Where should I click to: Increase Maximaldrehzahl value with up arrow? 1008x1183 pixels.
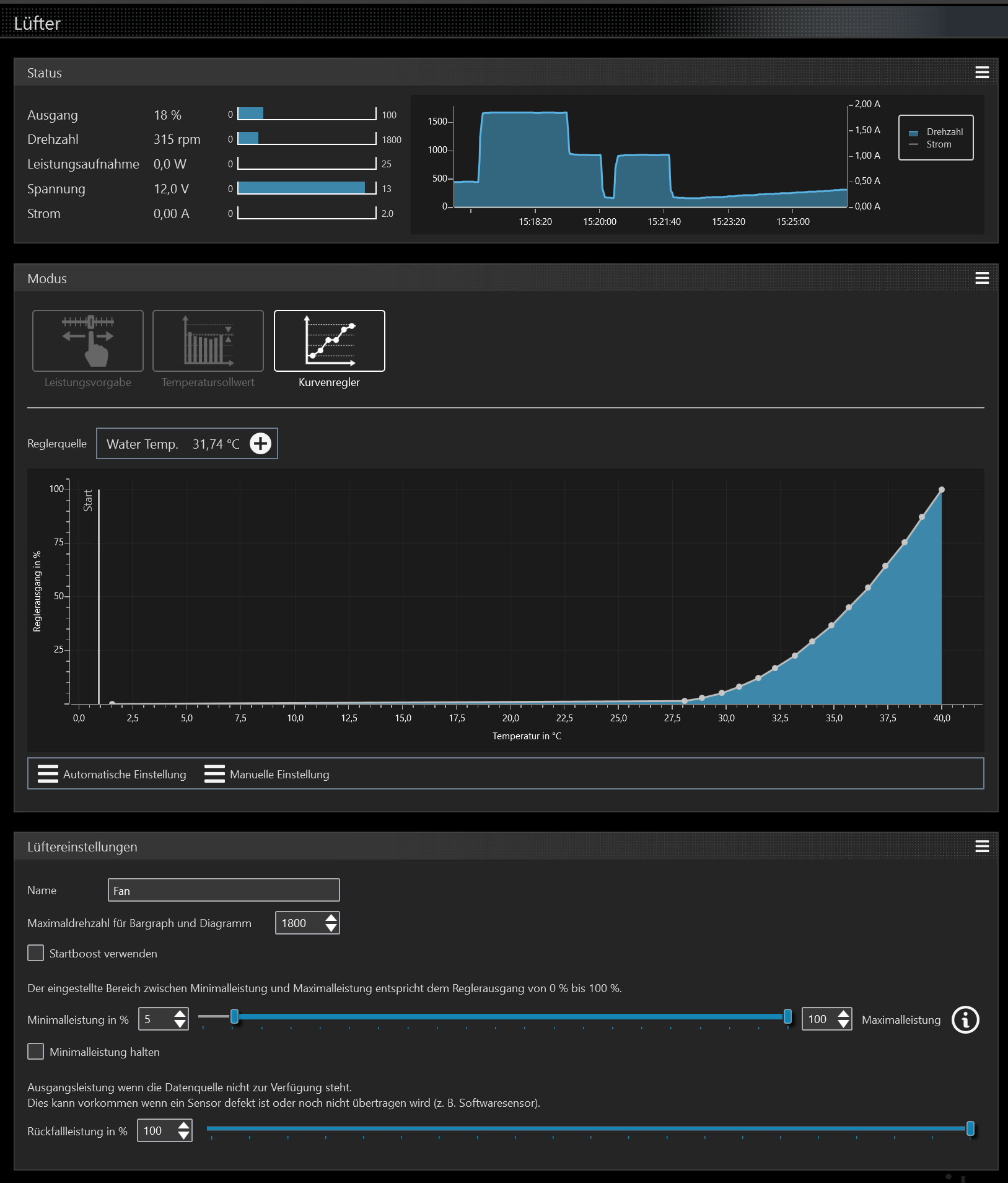click(x=331, y=918)
